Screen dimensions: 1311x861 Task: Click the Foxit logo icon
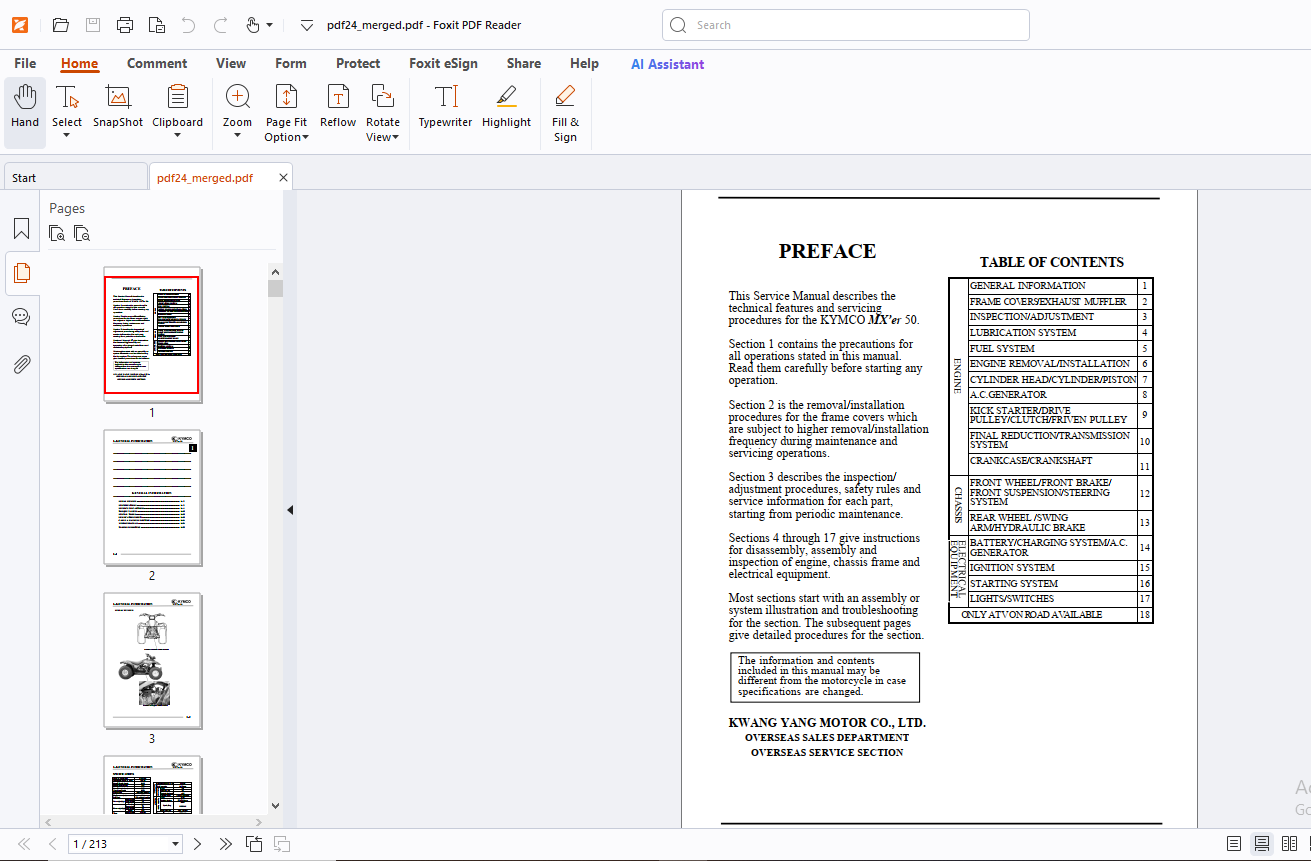pyautogui.click(x=19, y=25)
